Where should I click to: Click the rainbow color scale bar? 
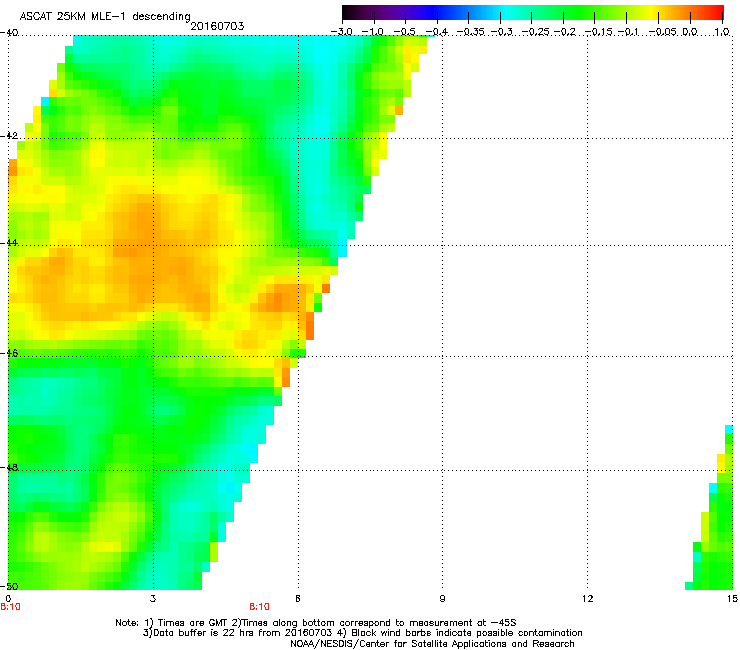[533, 13]
